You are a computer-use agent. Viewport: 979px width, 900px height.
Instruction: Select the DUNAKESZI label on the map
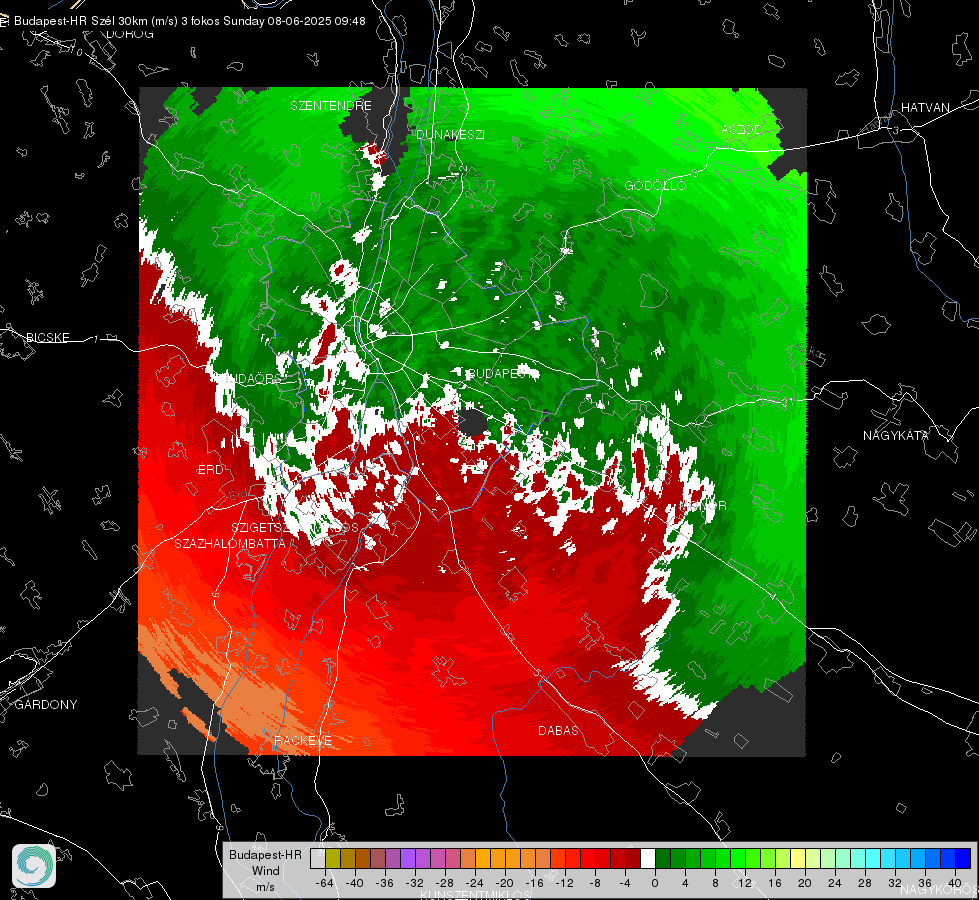450,134
